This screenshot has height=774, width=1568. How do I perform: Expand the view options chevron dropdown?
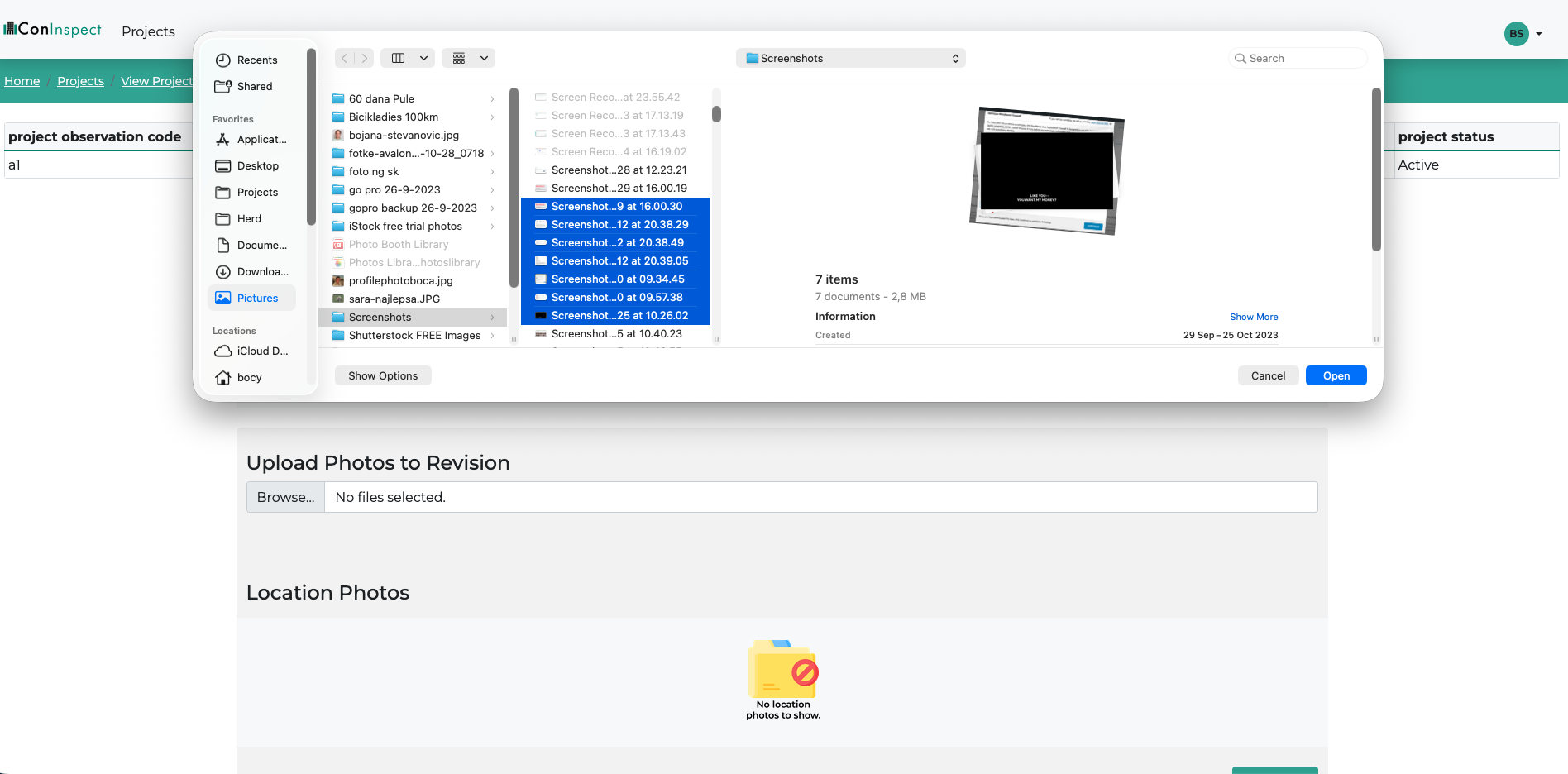coord(423,58)
